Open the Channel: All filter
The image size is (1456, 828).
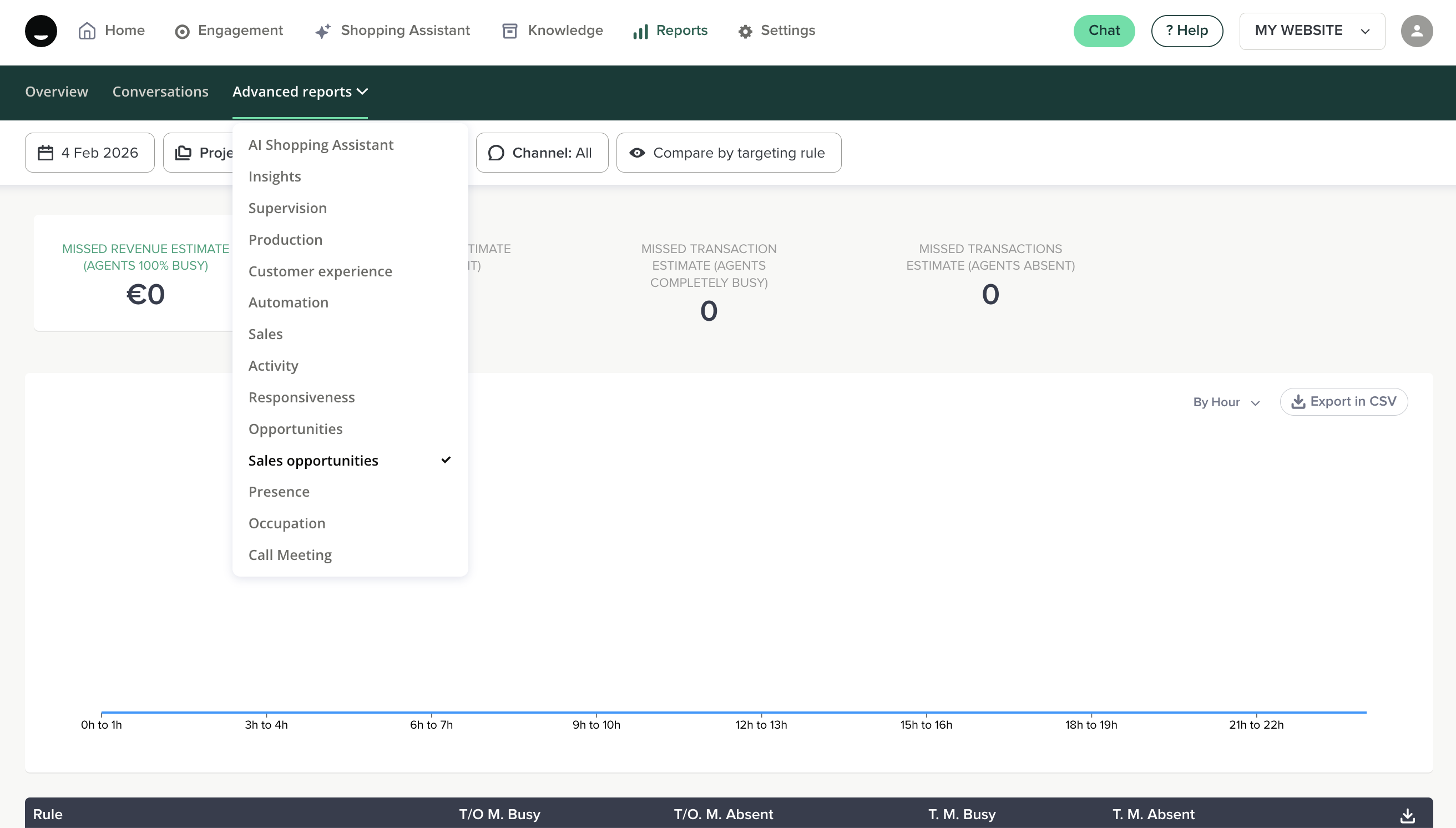pos(542,153)
